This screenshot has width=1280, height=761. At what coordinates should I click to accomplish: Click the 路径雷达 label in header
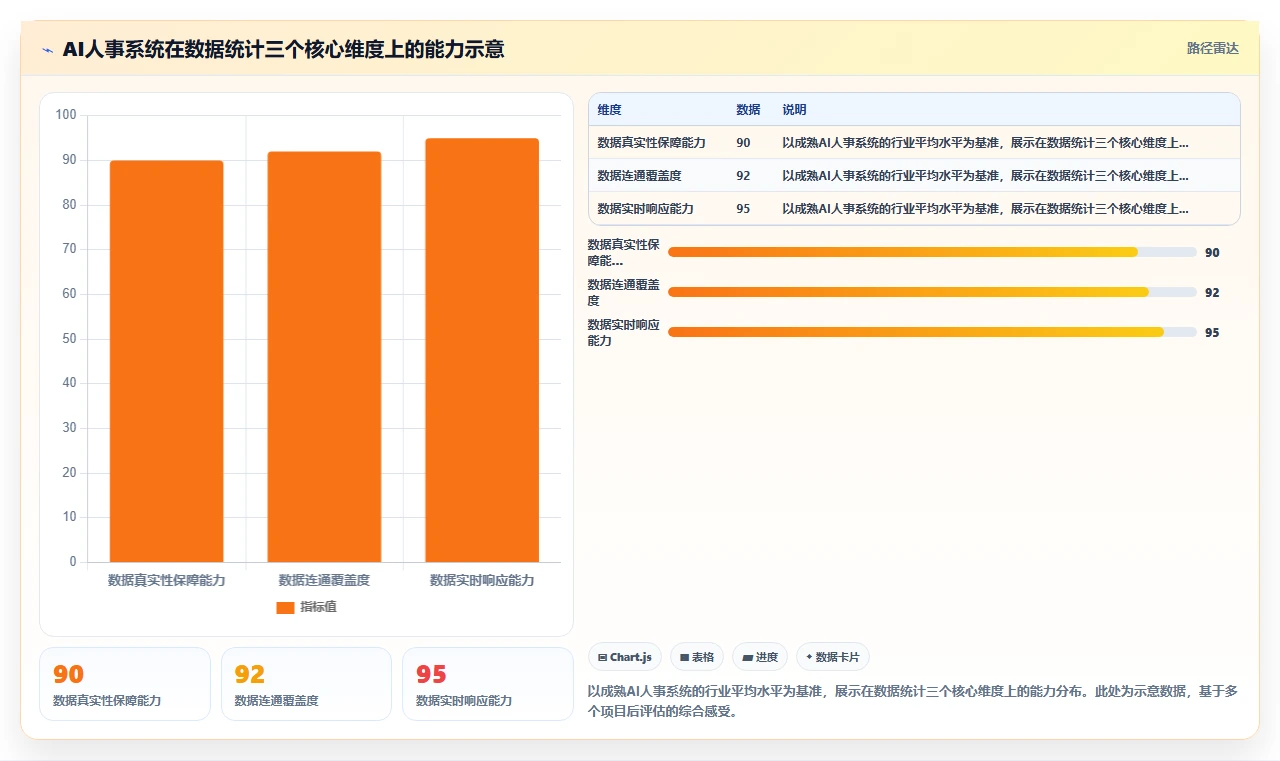click(x=1212, y=48)
